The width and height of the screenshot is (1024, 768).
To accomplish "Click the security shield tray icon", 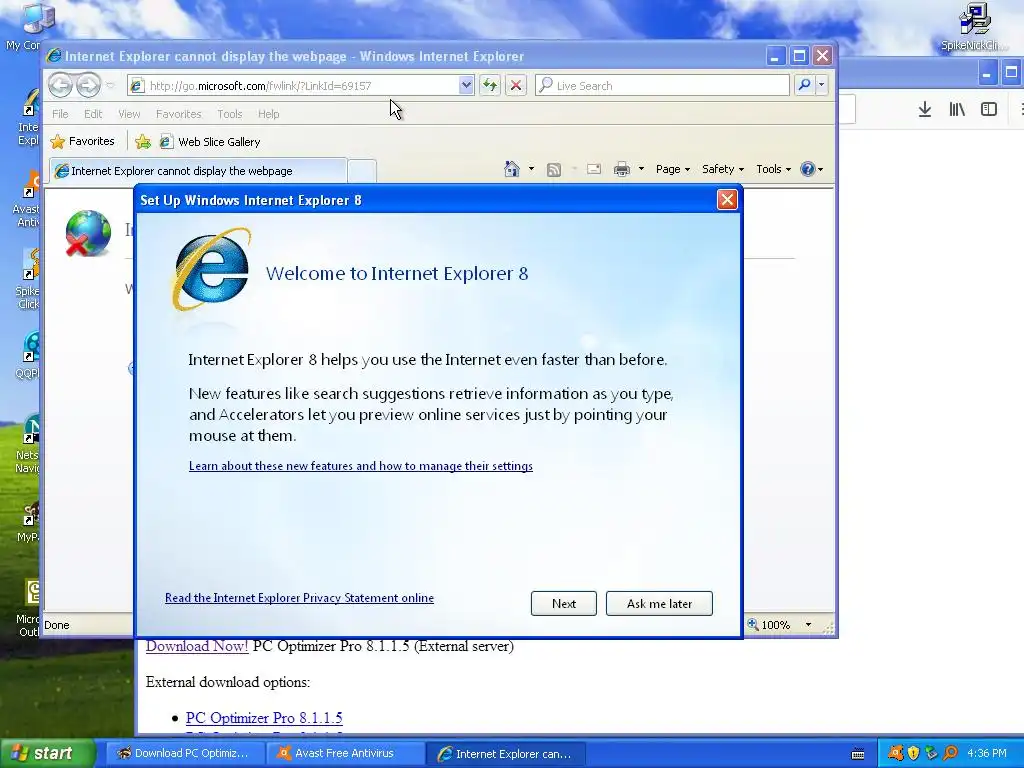I will [913, 753].
